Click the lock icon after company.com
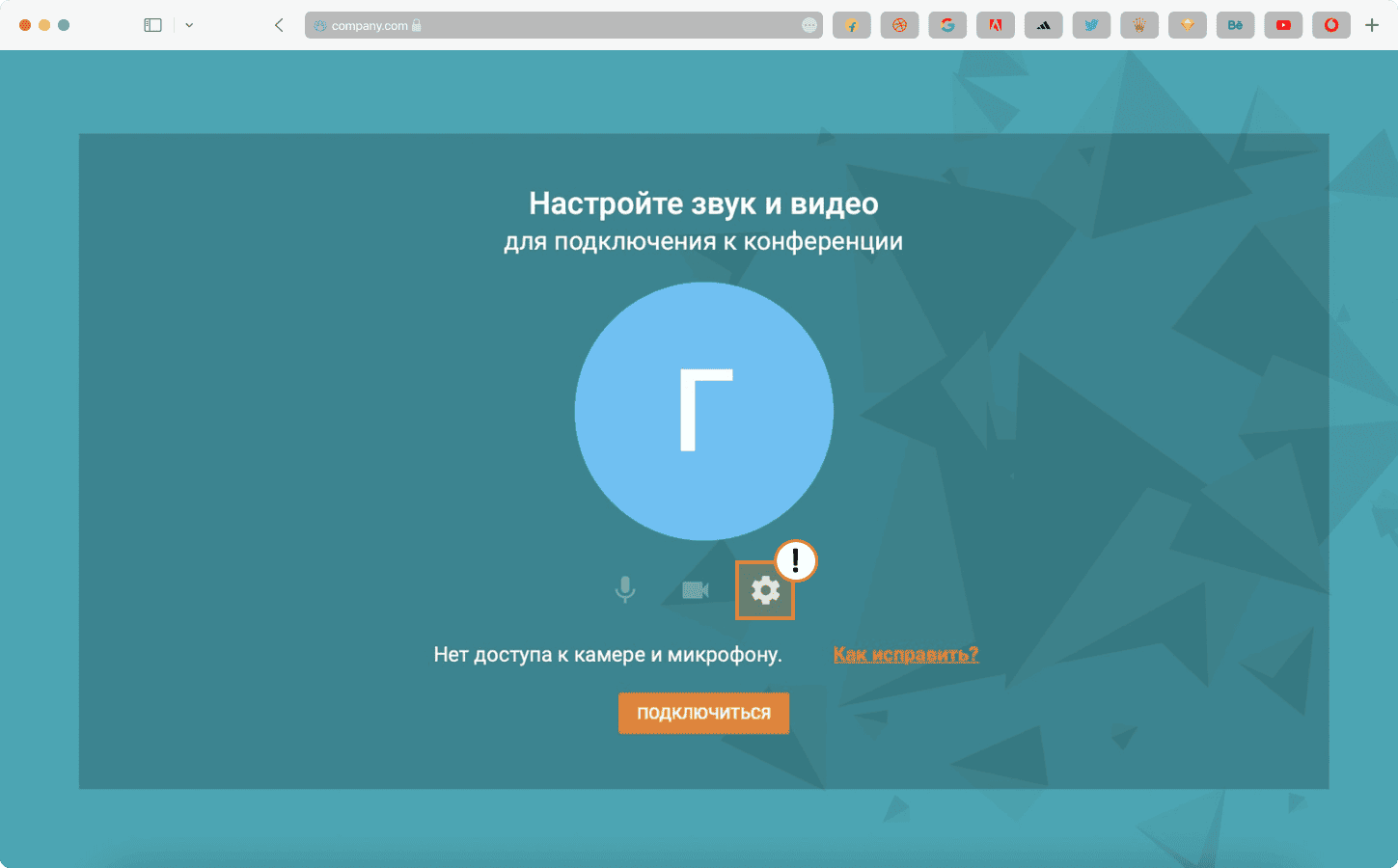The width and height of the screenshot is (1398, 868). coord(417,26)
